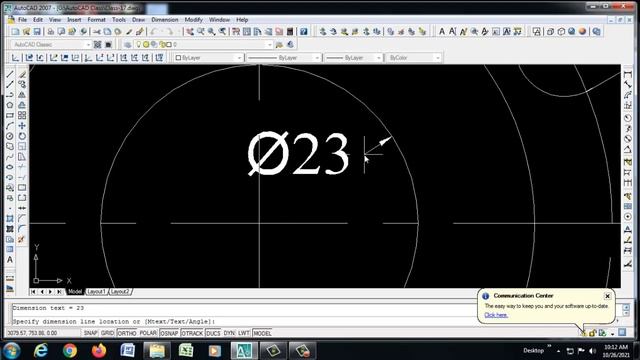Select the Ellipse draw tool
The image size is (640, 360).
coord(10,167)
